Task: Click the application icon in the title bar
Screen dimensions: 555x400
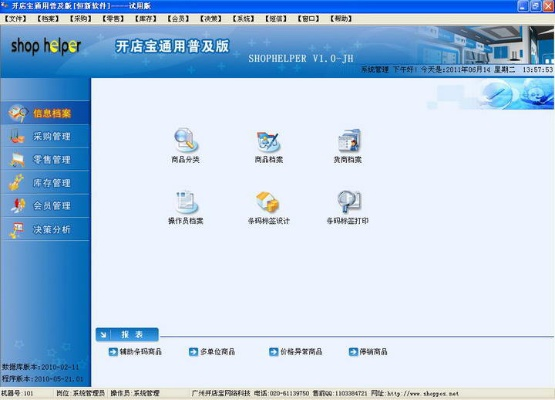Action: pyautogui.click(x=5, y=5)
